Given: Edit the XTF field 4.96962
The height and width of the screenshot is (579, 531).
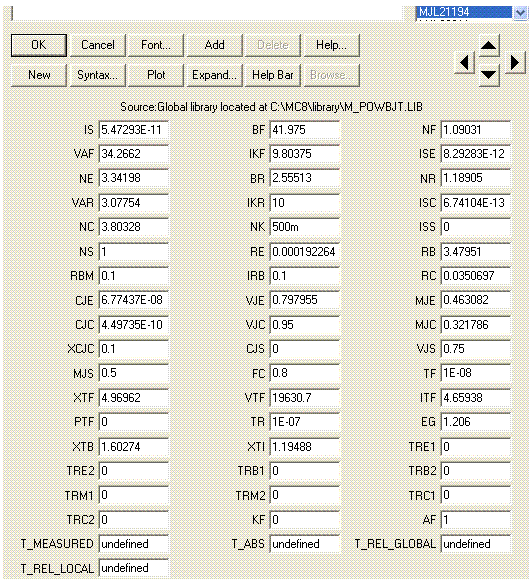Looking at the screenshot, I should (134, 398).
